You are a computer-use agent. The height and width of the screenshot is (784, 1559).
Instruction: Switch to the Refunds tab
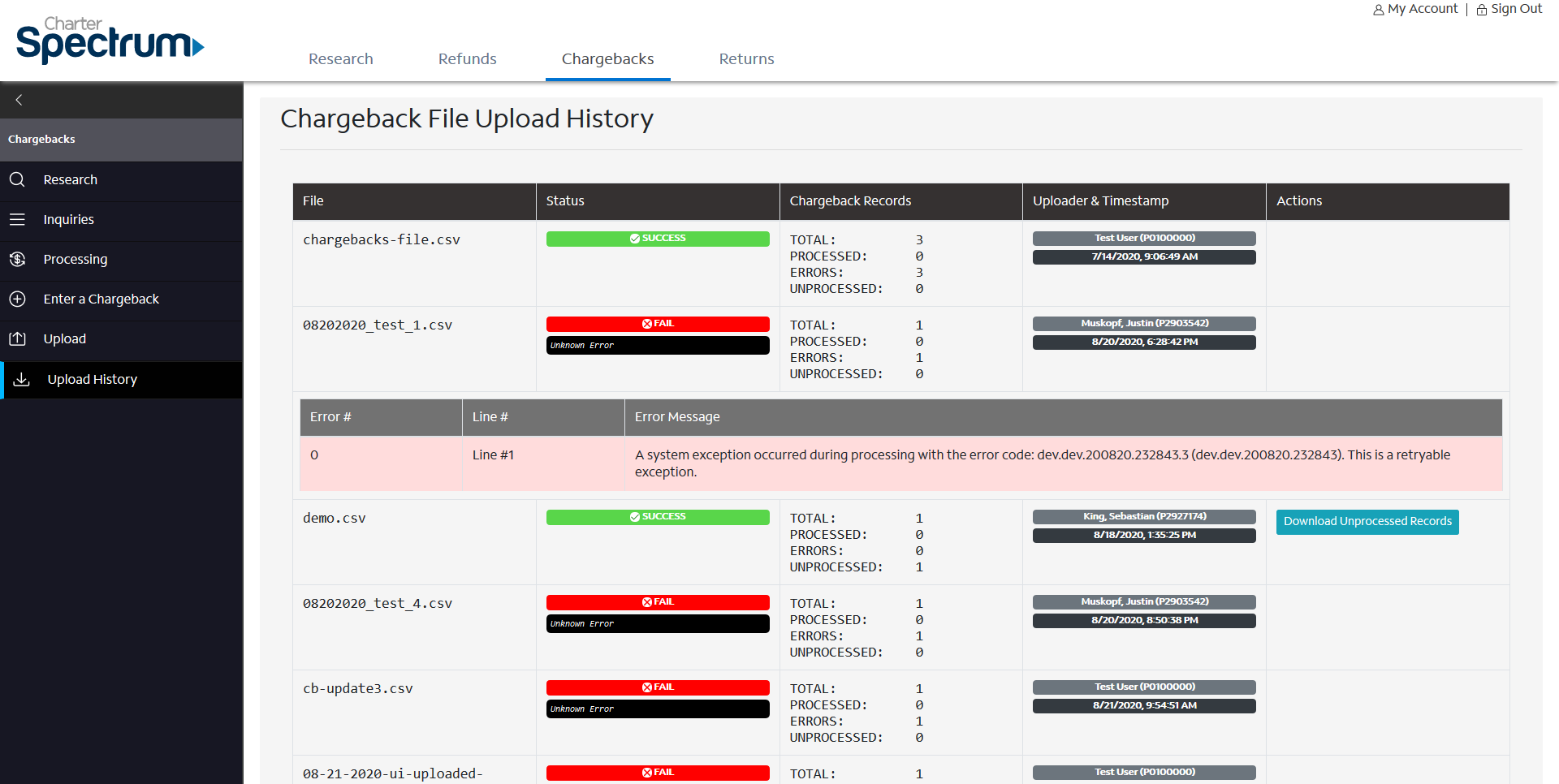click(467, 59)
